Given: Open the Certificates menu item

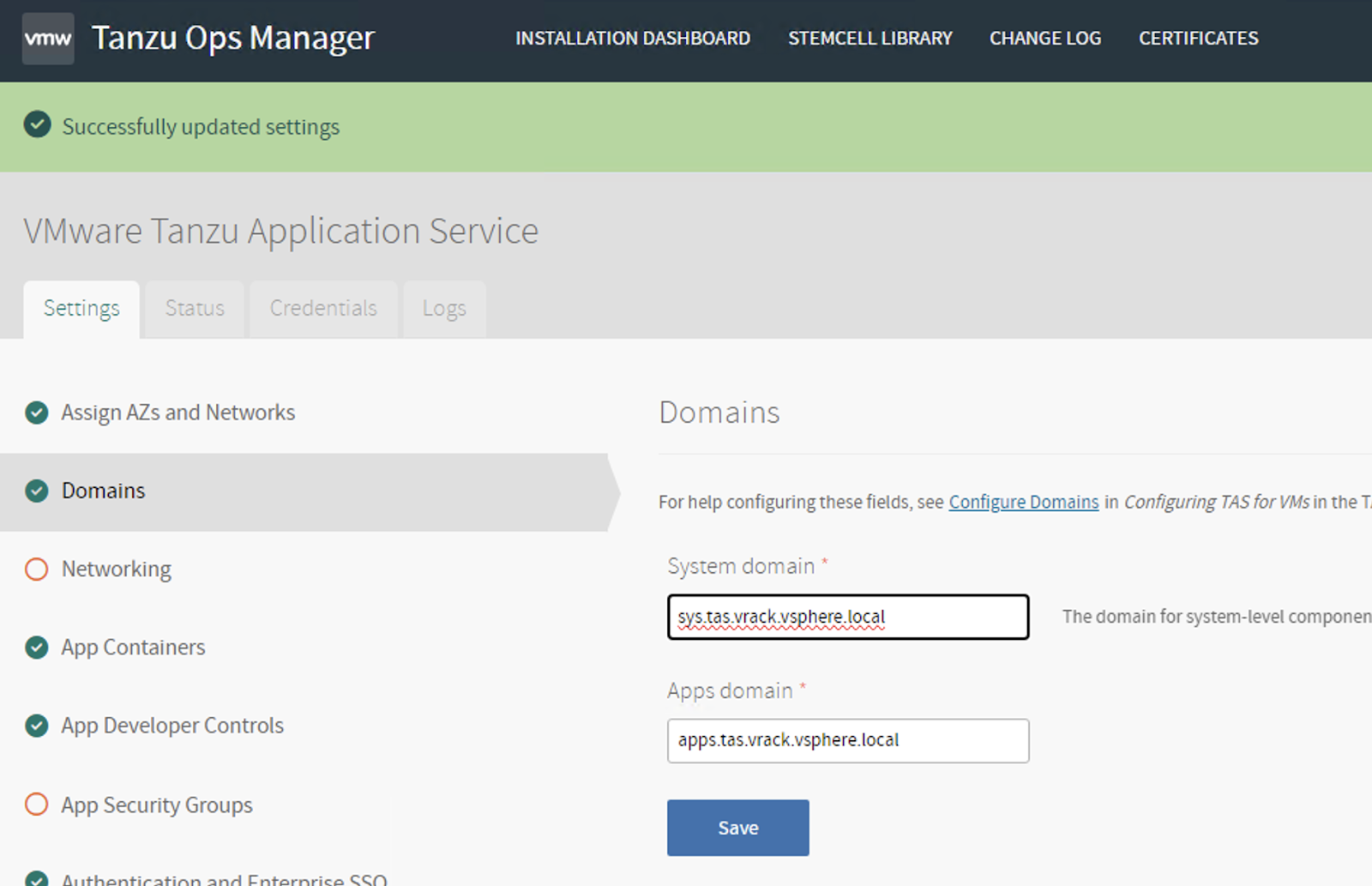Looking at the screenshot, I should (1199, 38).
